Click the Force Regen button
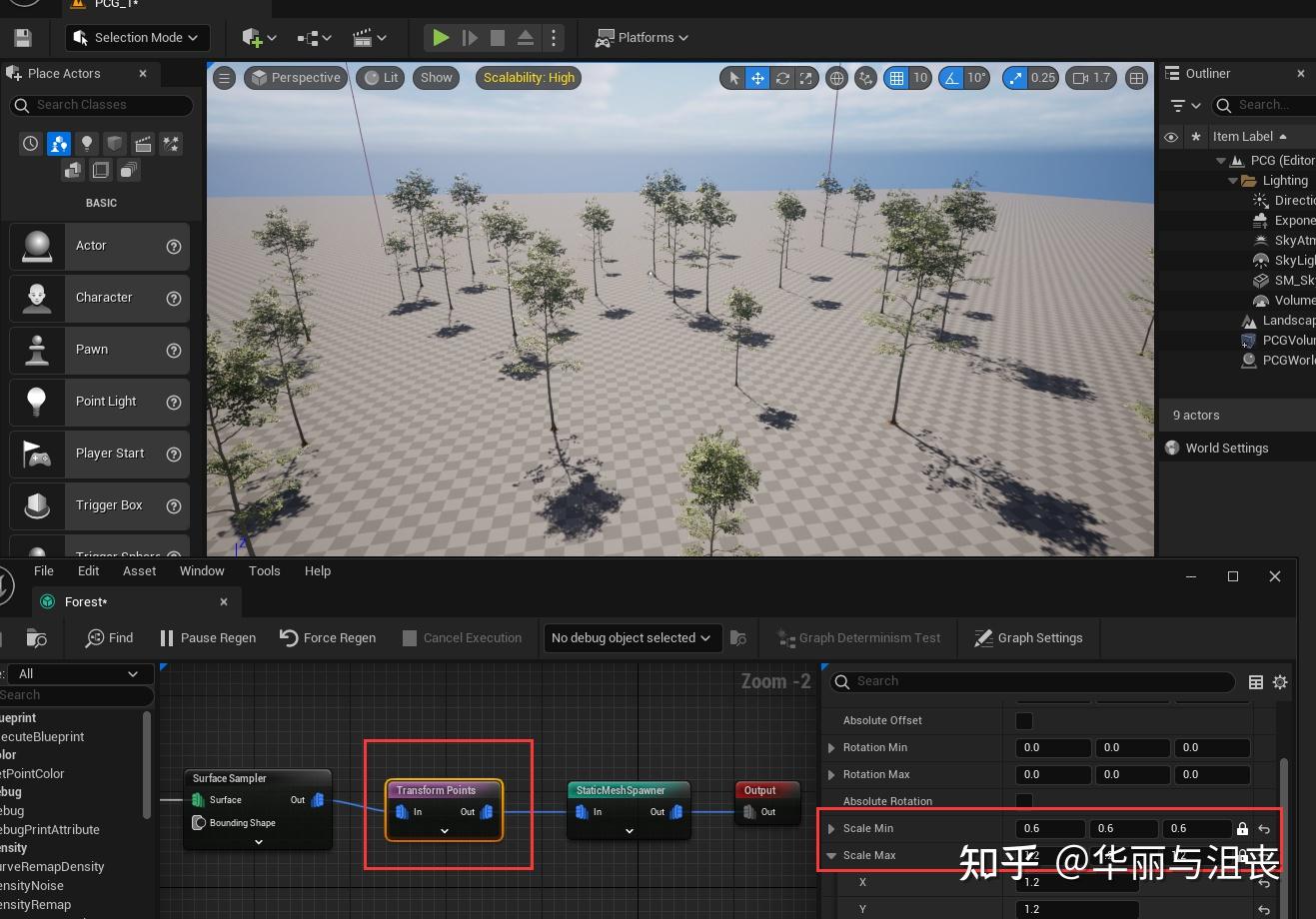Viewport: 1316px width, 919px height. pos(328,638)
